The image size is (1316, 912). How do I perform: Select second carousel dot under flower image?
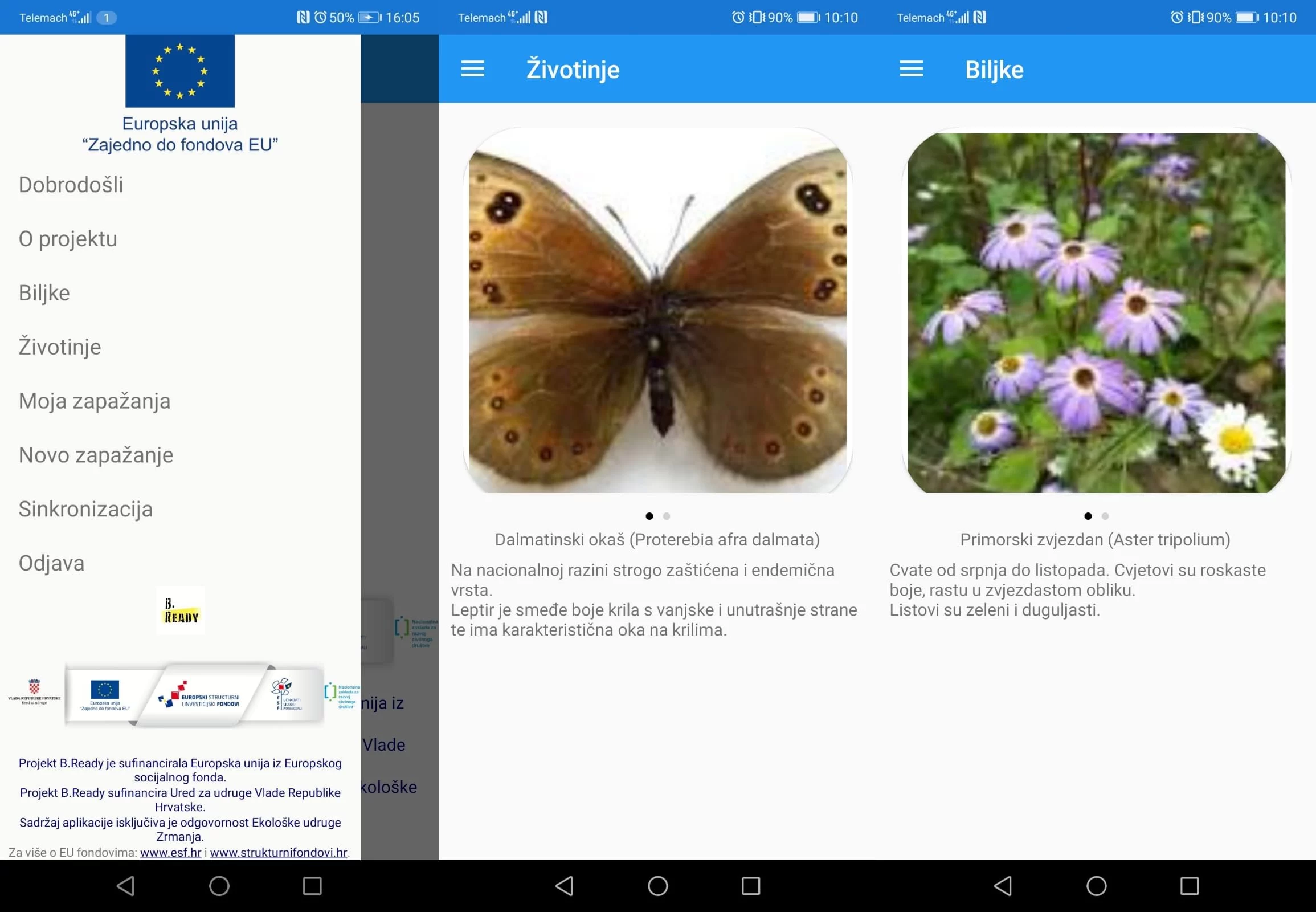pos(1105,516)
